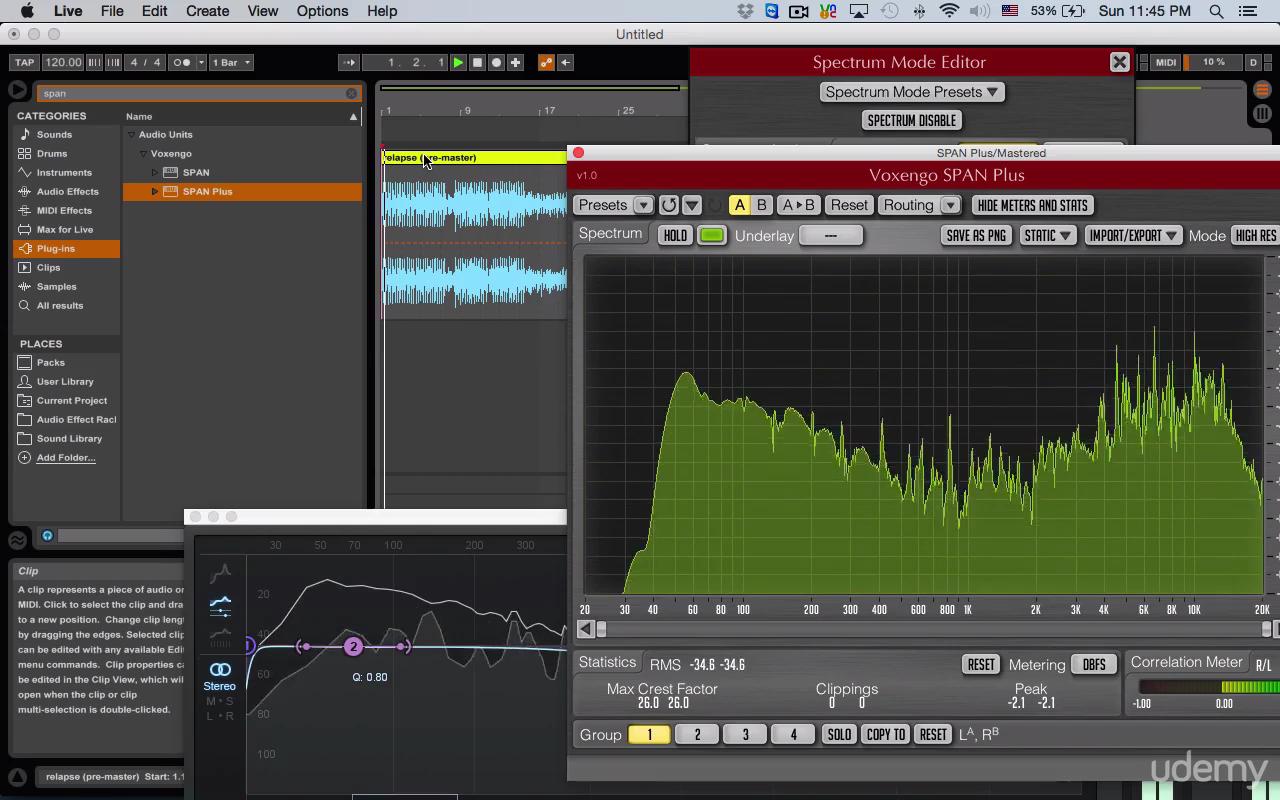Viewport: 1280px width, 800px height.
Task: Click Hide Meters and Stats button
Action: (x=1032, y=205)
